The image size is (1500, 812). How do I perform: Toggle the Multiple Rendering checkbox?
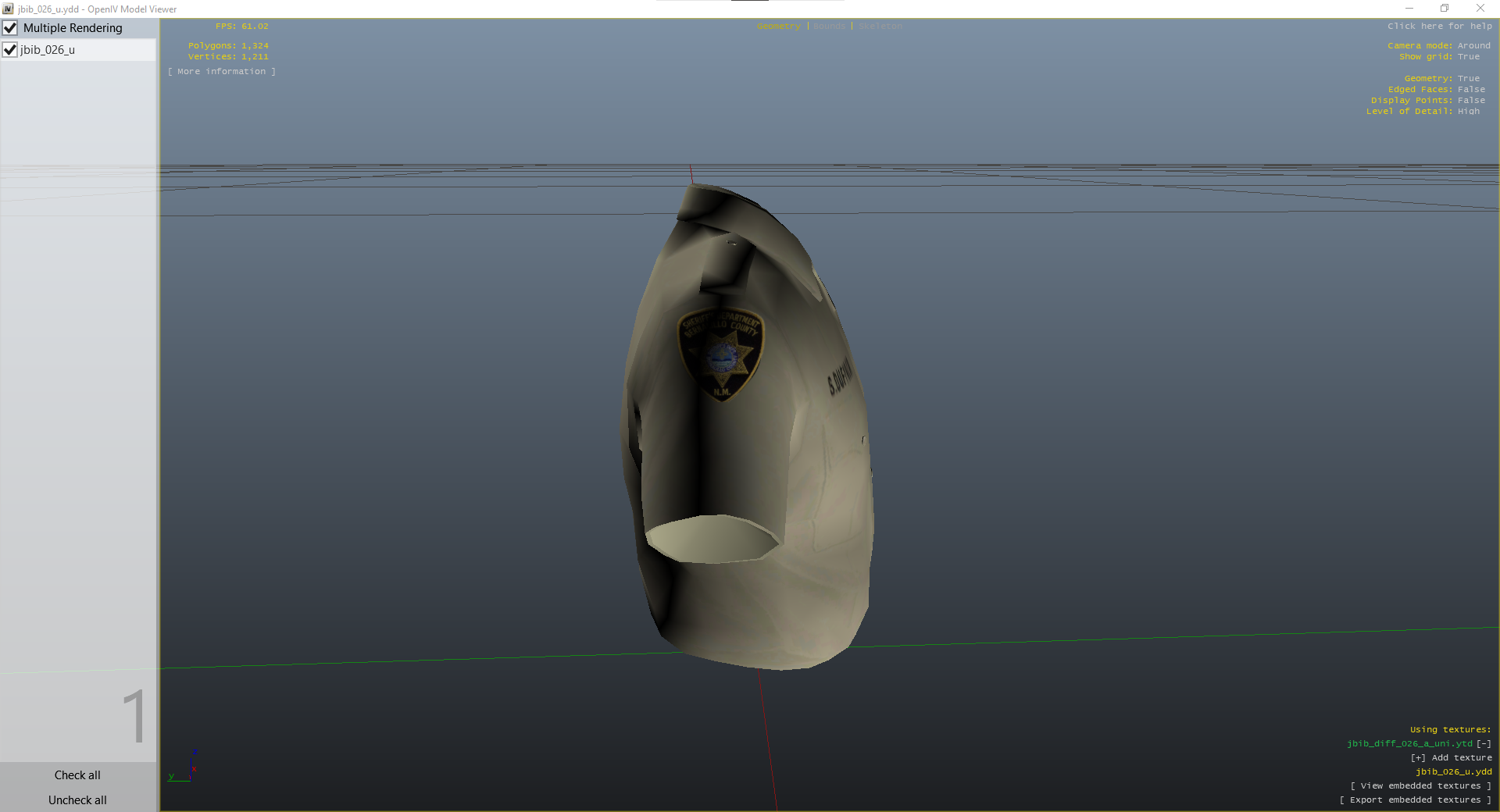pos(10,28)
